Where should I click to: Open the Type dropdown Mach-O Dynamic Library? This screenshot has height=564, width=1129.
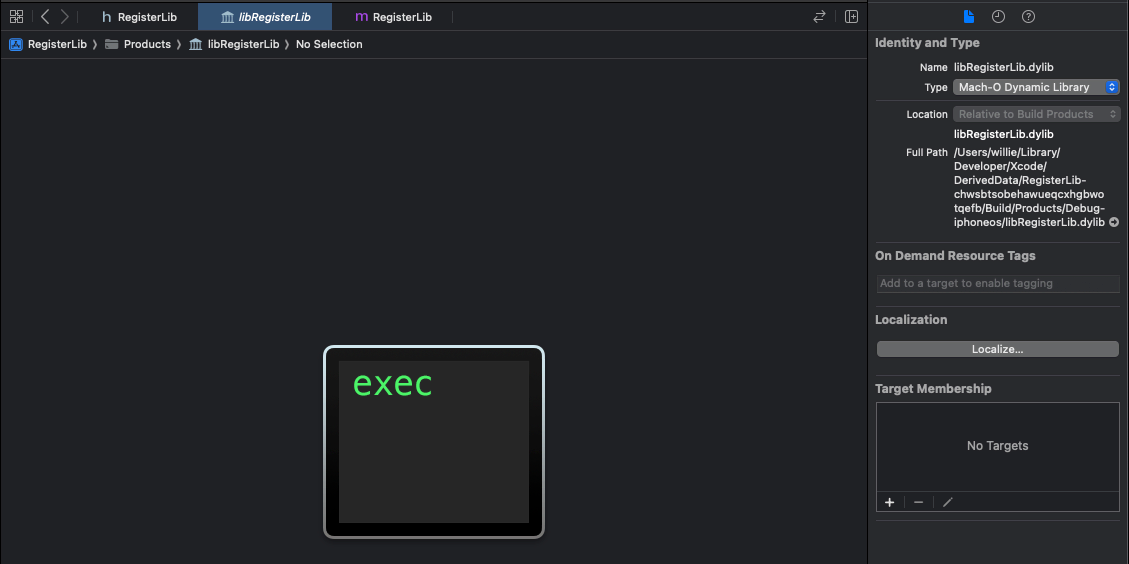(1036, 88)
